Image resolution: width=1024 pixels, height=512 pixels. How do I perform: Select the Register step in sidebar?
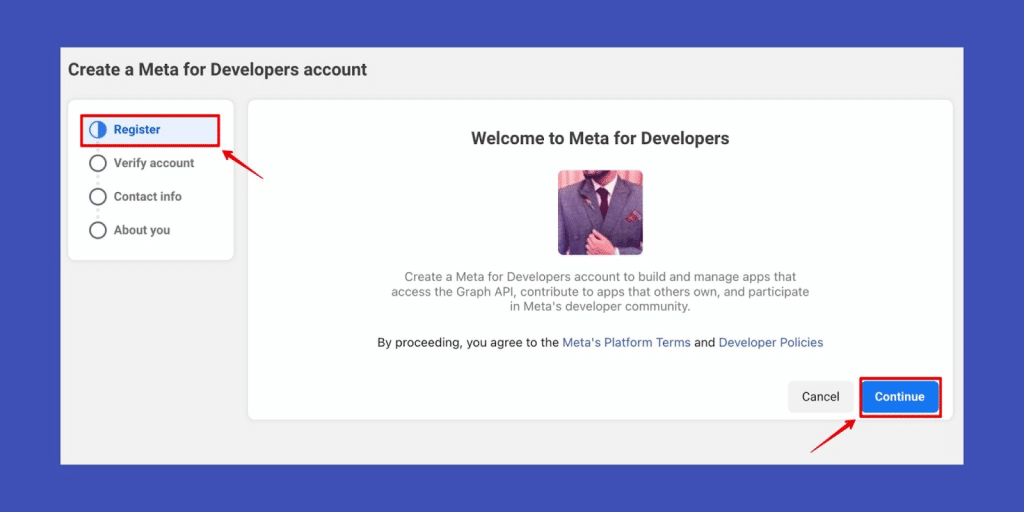tap(150, 130)
